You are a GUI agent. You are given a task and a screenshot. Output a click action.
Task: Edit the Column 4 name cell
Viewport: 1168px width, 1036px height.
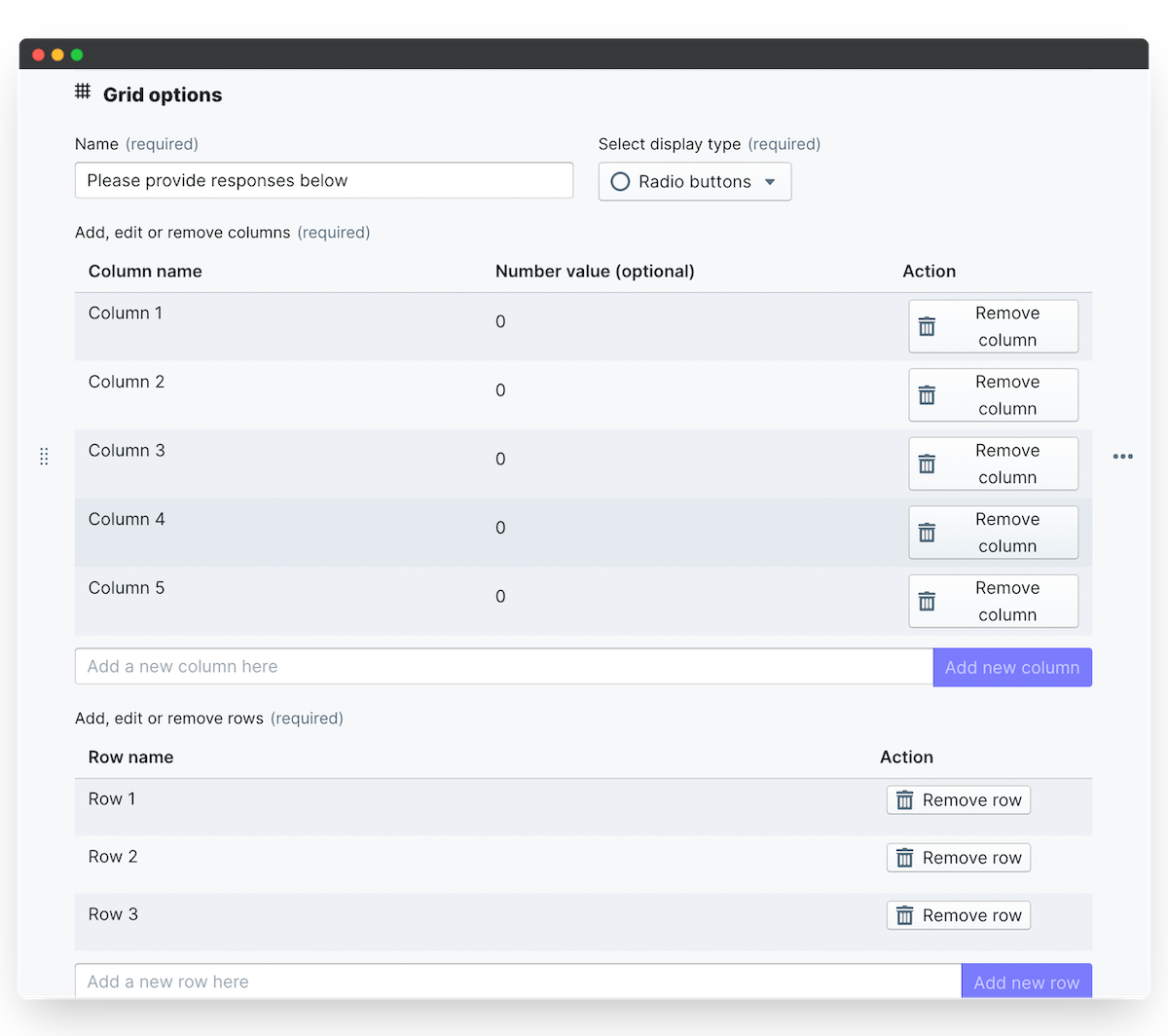[x=127, y=519]
